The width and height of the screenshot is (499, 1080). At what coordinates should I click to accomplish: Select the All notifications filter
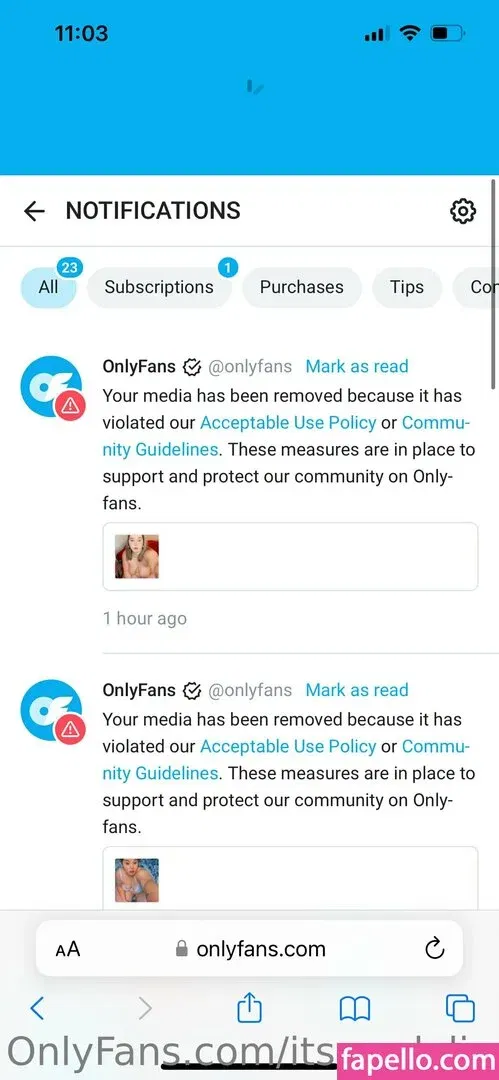pos(48,287)
